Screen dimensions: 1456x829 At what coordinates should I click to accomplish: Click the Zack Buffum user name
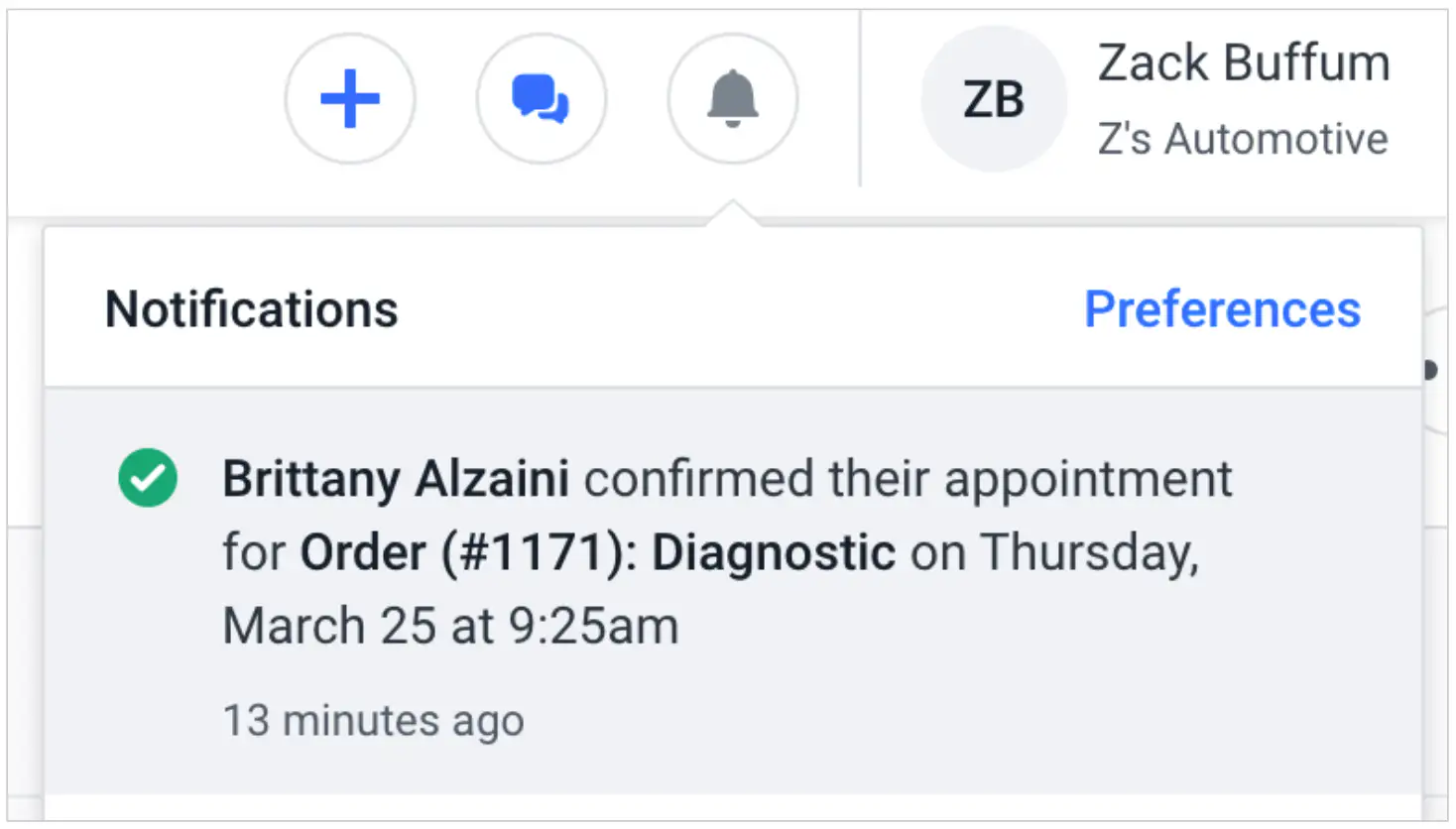[1244, 63]
